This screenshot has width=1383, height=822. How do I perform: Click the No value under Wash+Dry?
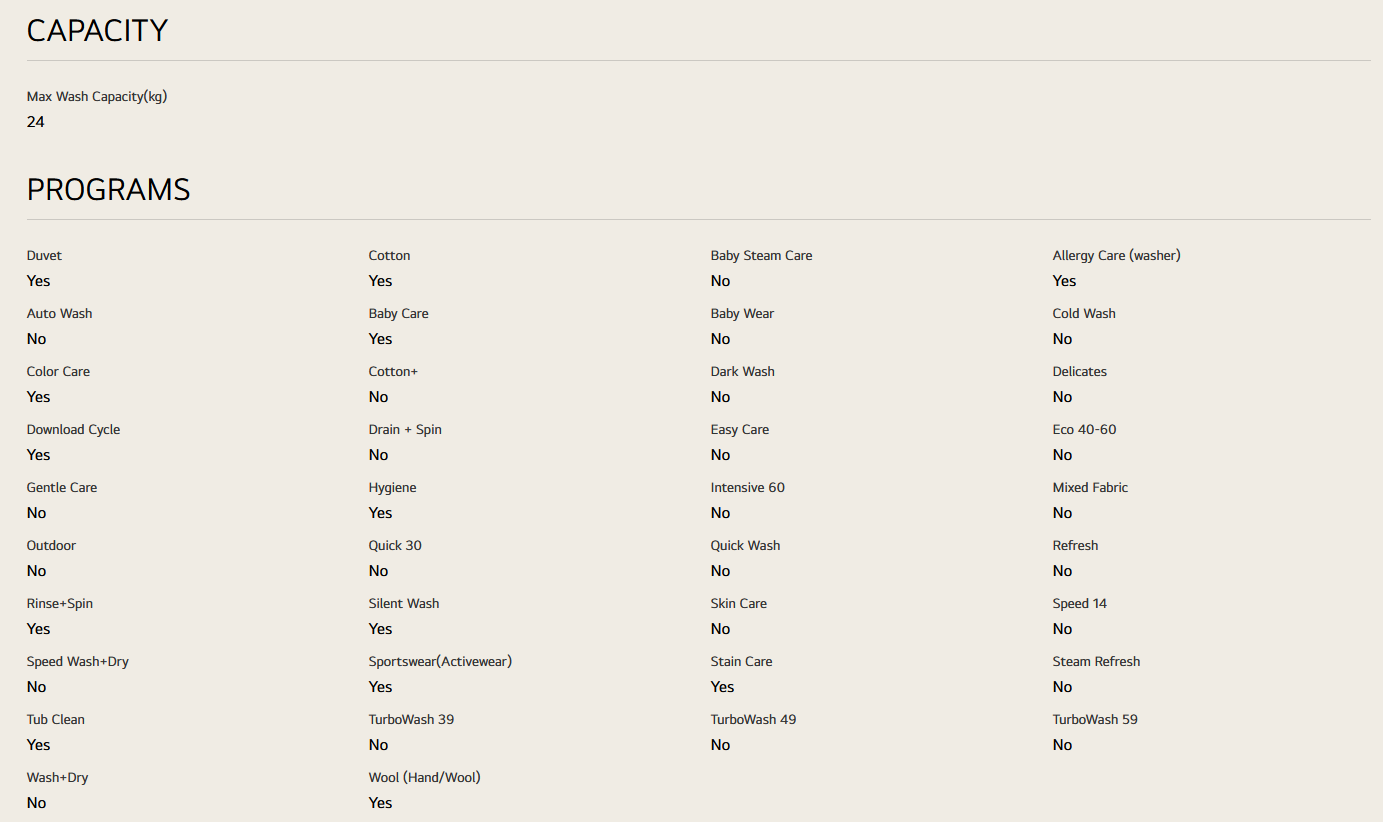point(36,803)
